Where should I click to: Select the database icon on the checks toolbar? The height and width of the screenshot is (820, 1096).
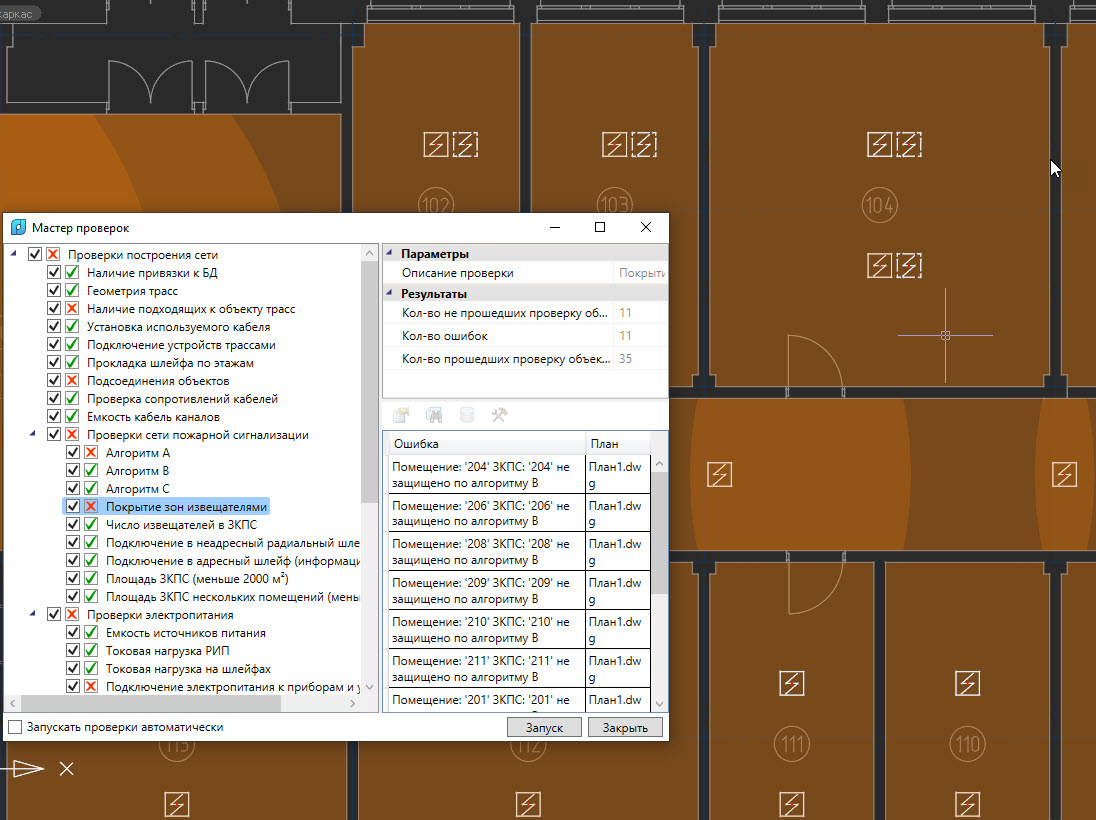point(466,414)
